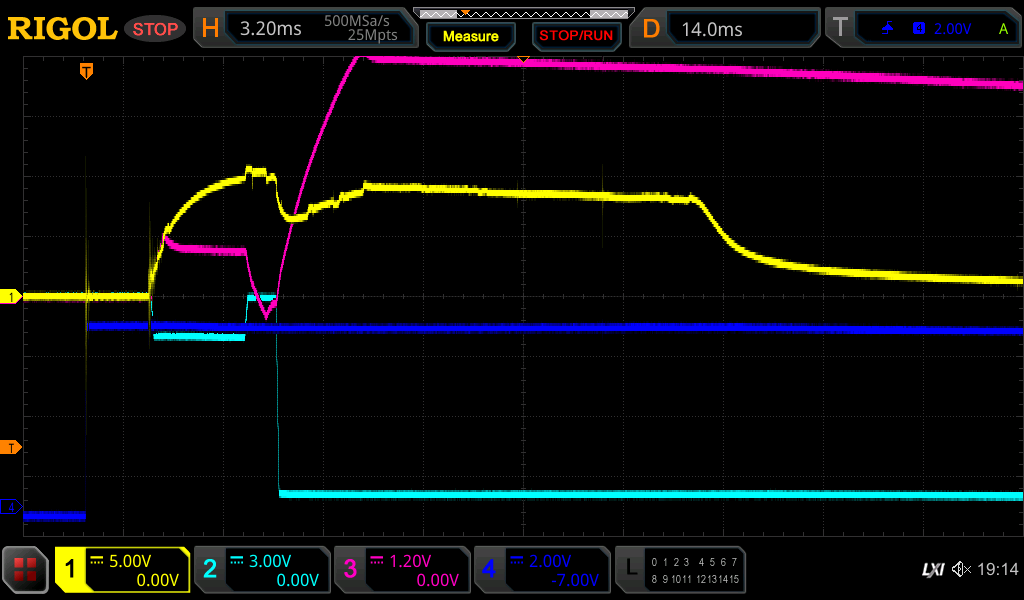1024x600 pixels.
Task: Click the RIGOL logo
Action: click(62, 29)
